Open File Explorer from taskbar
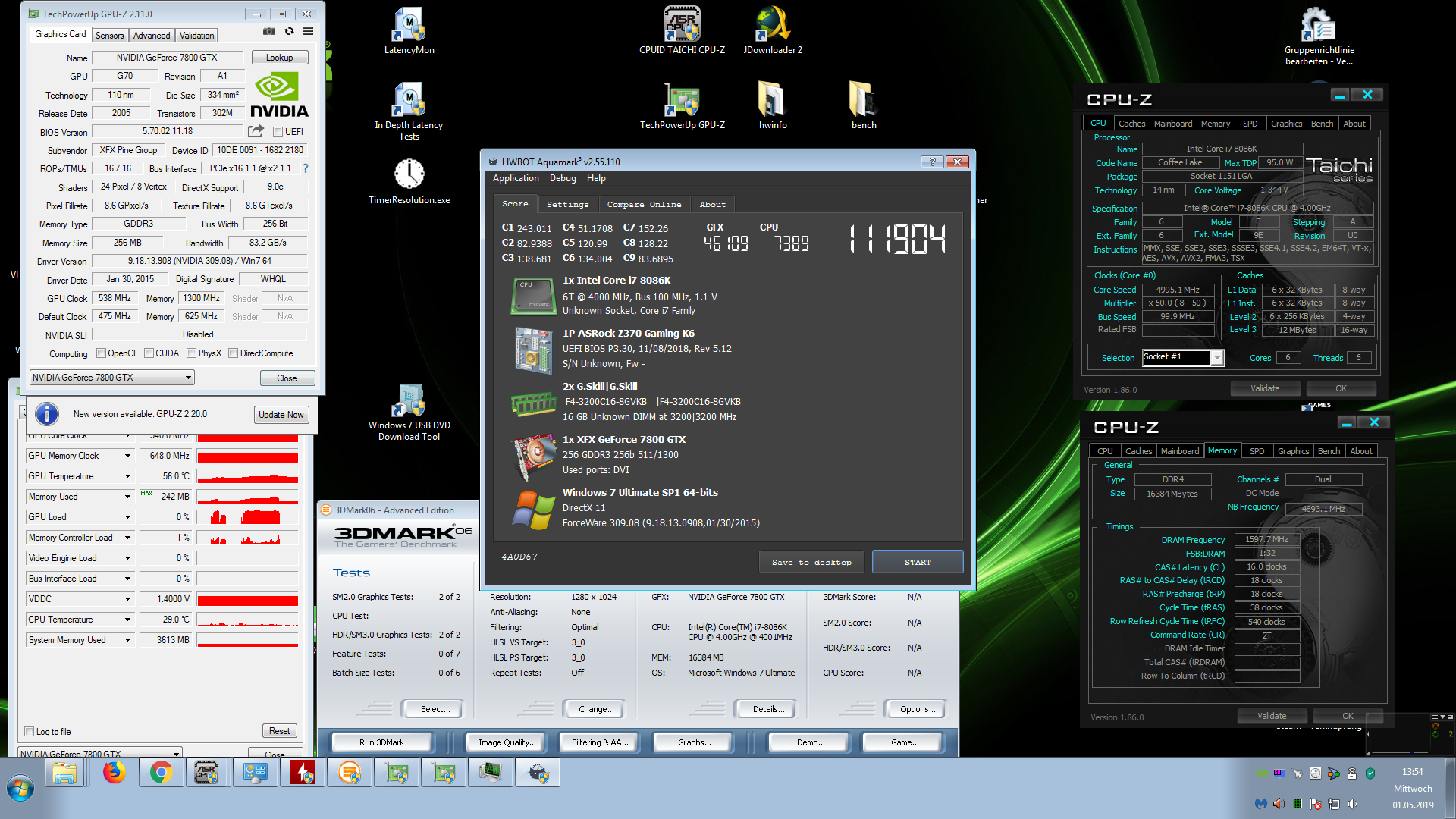Screen dimensions: 1456x819 [64, 773]
